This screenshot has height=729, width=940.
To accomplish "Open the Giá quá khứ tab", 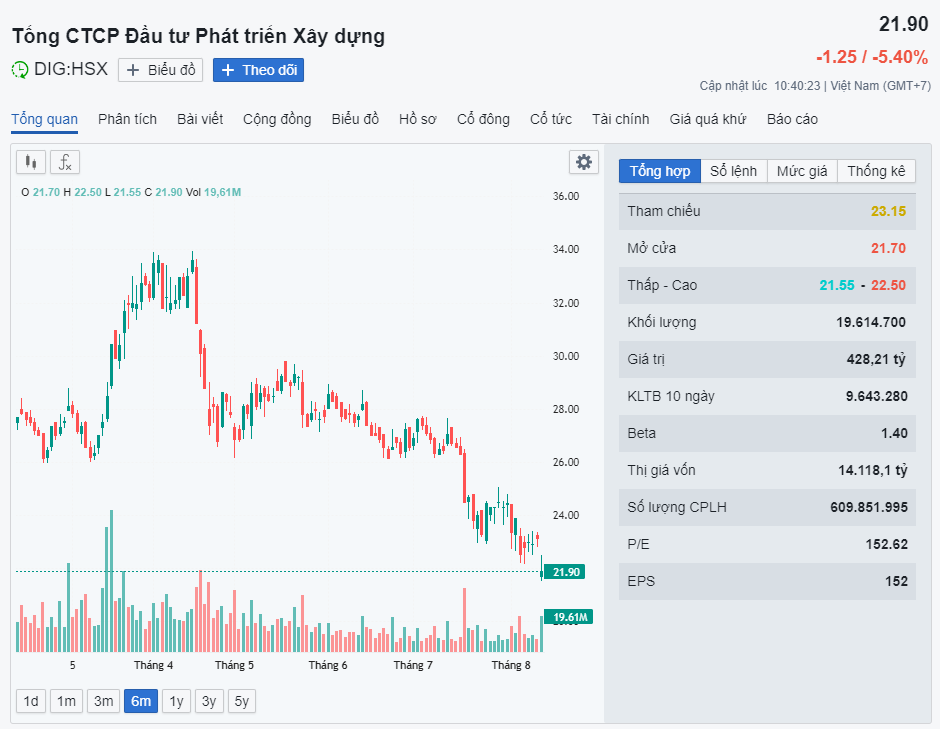I will pyautogui.click(x=708, y=119).
